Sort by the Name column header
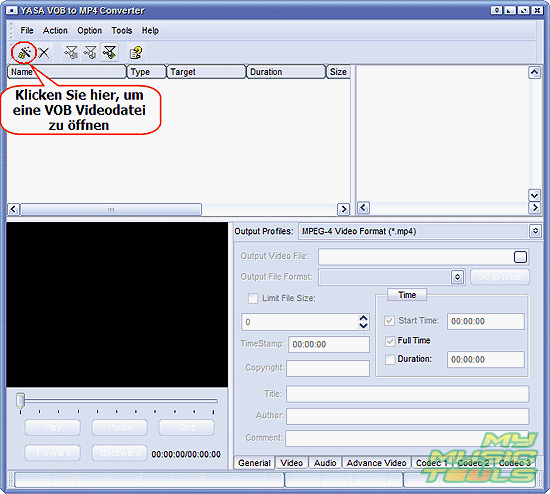Image resolution: width=550 pixels, height=494 pixels. click(x=66, y=72)
